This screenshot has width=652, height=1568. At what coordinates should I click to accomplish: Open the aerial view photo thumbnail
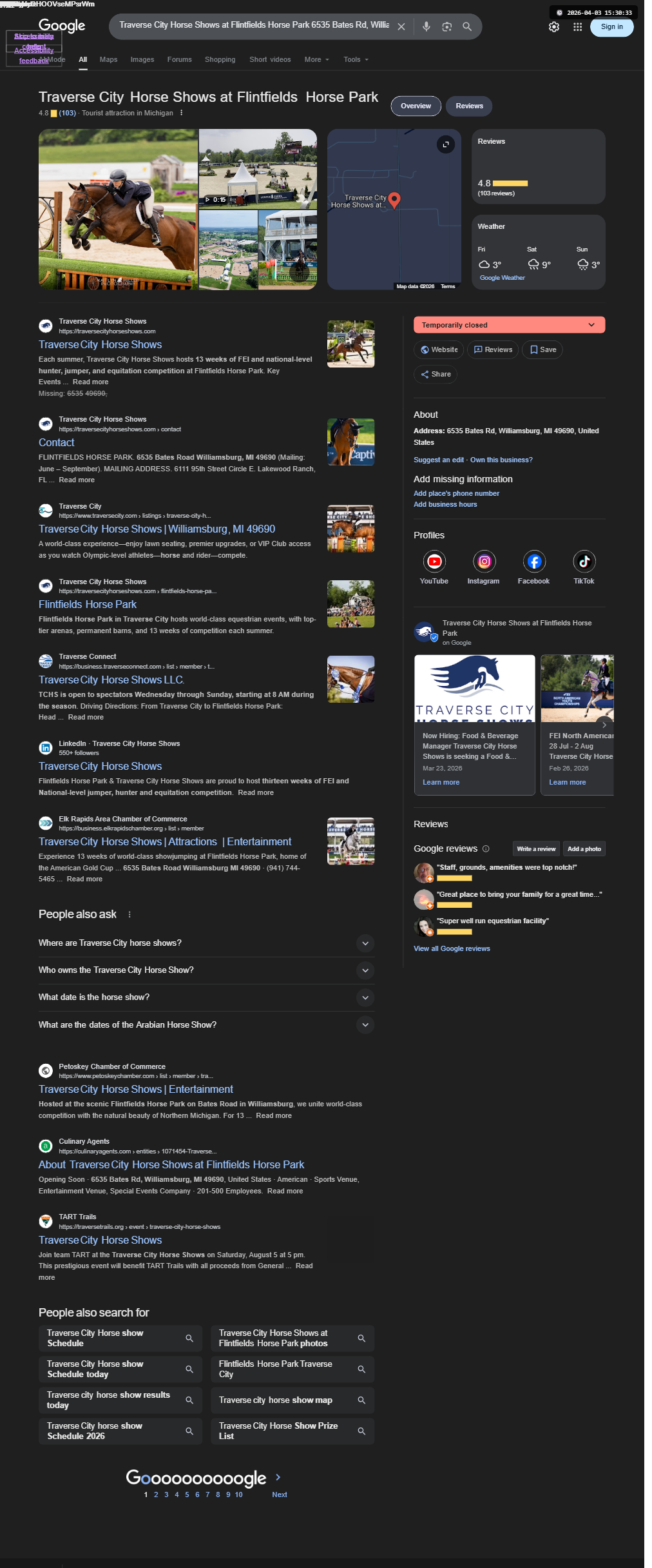(228, 250)
